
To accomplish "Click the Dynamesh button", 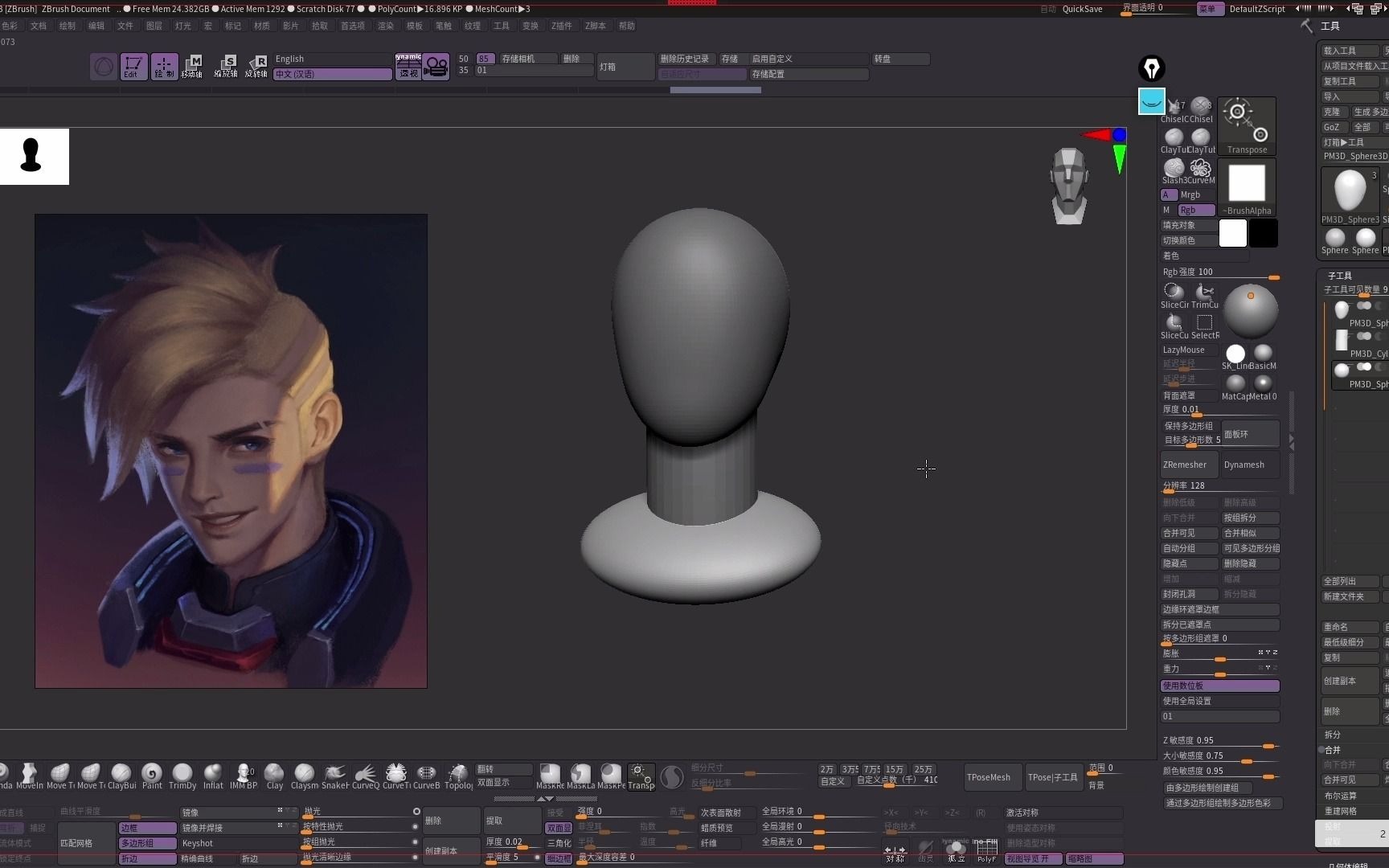I will 1250,465.
